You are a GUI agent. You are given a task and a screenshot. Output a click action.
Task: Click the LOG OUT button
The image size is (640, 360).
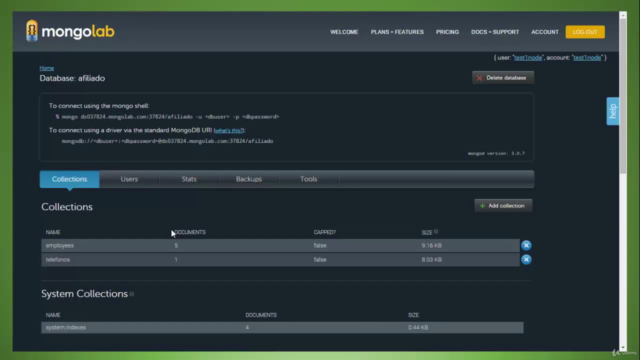point(585,32)
